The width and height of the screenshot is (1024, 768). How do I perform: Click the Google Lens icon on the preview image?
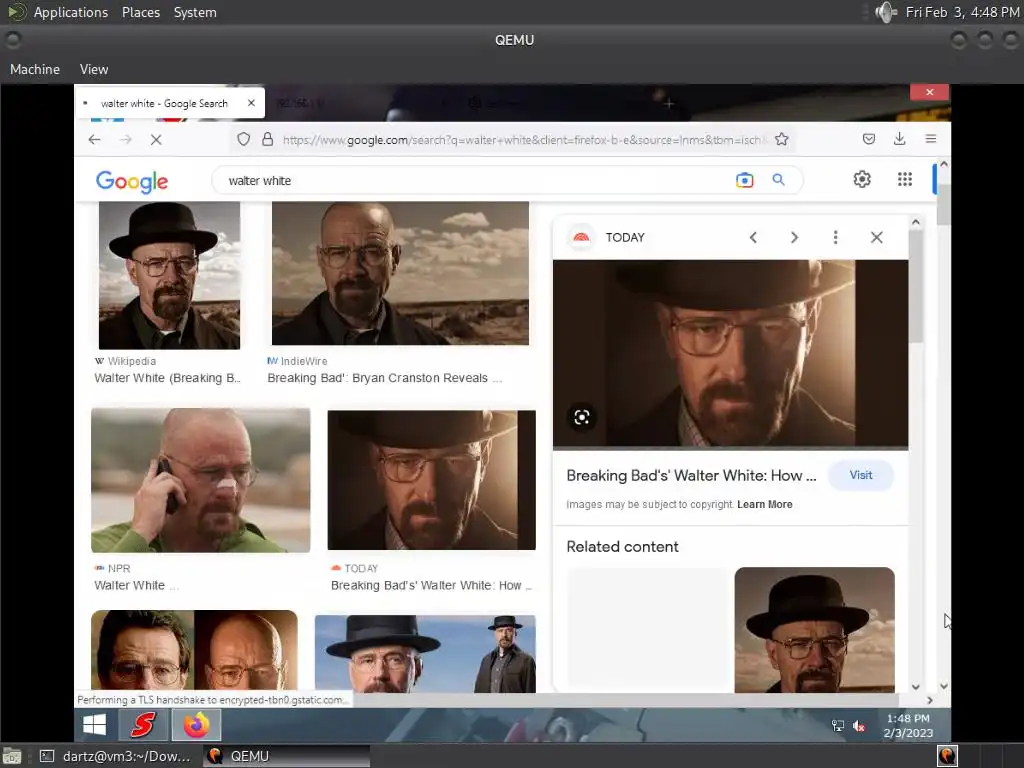coord(582,417)
